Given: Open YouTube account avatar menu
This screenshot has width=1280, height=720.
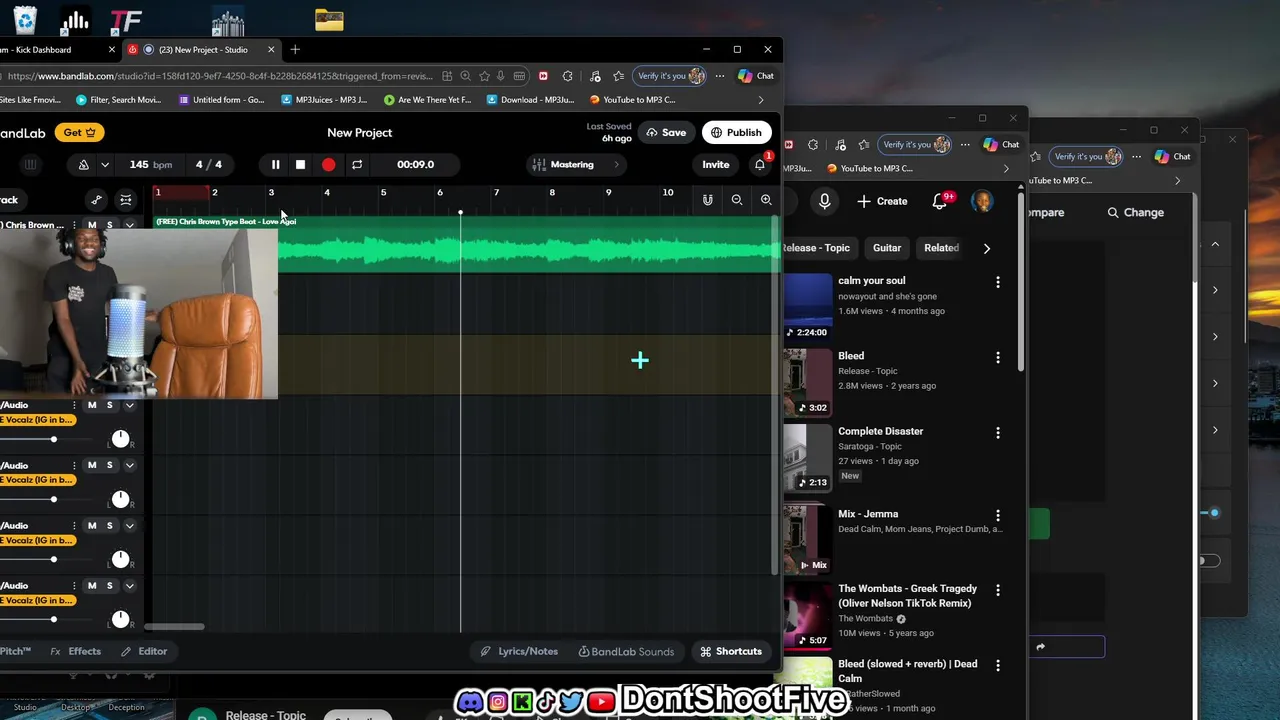Looking at the screenshot, I should coord(982,201).
